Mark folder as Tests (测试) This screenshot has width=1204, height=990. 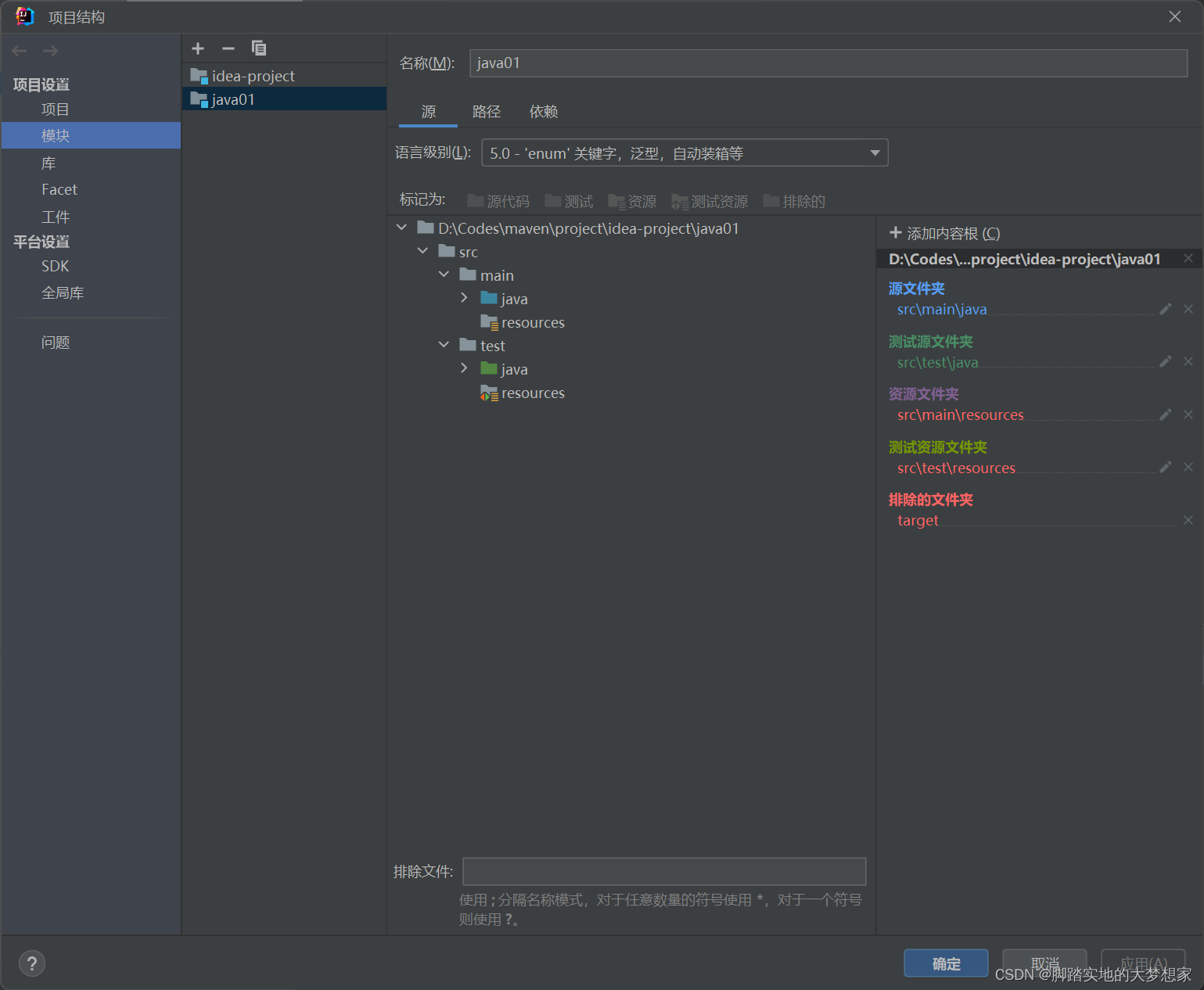coord(569,202)
